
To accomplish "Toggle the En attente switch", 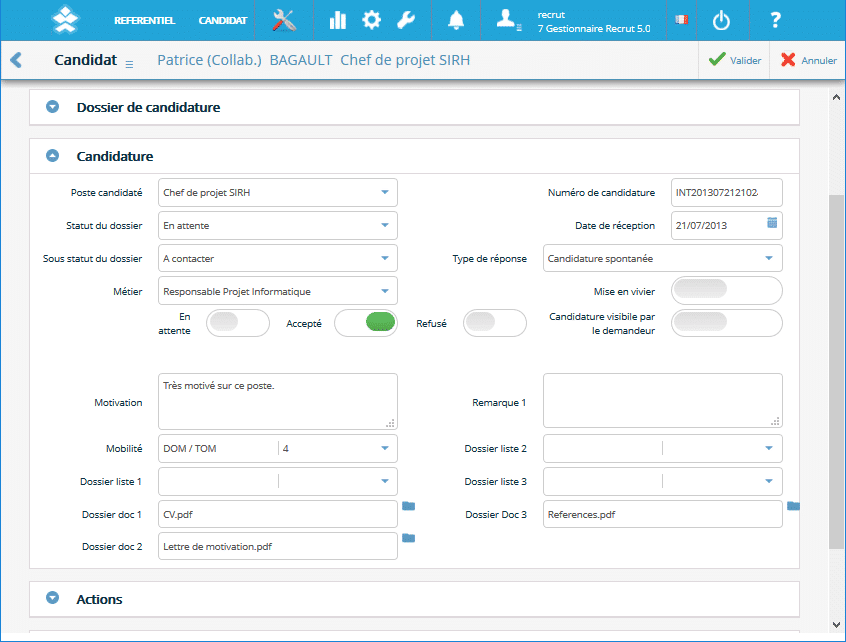I will pyautogui.click(x=238, y=323).
